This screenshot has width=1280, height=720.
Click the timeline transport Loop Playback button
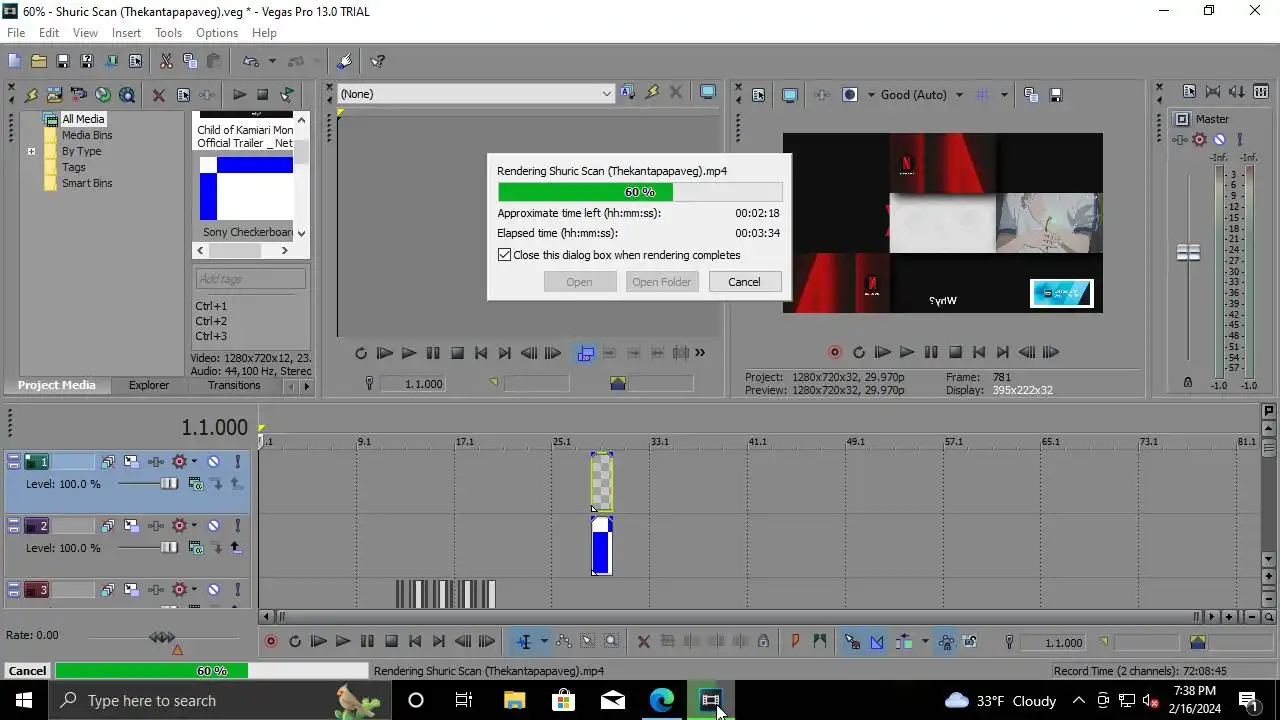295,642
